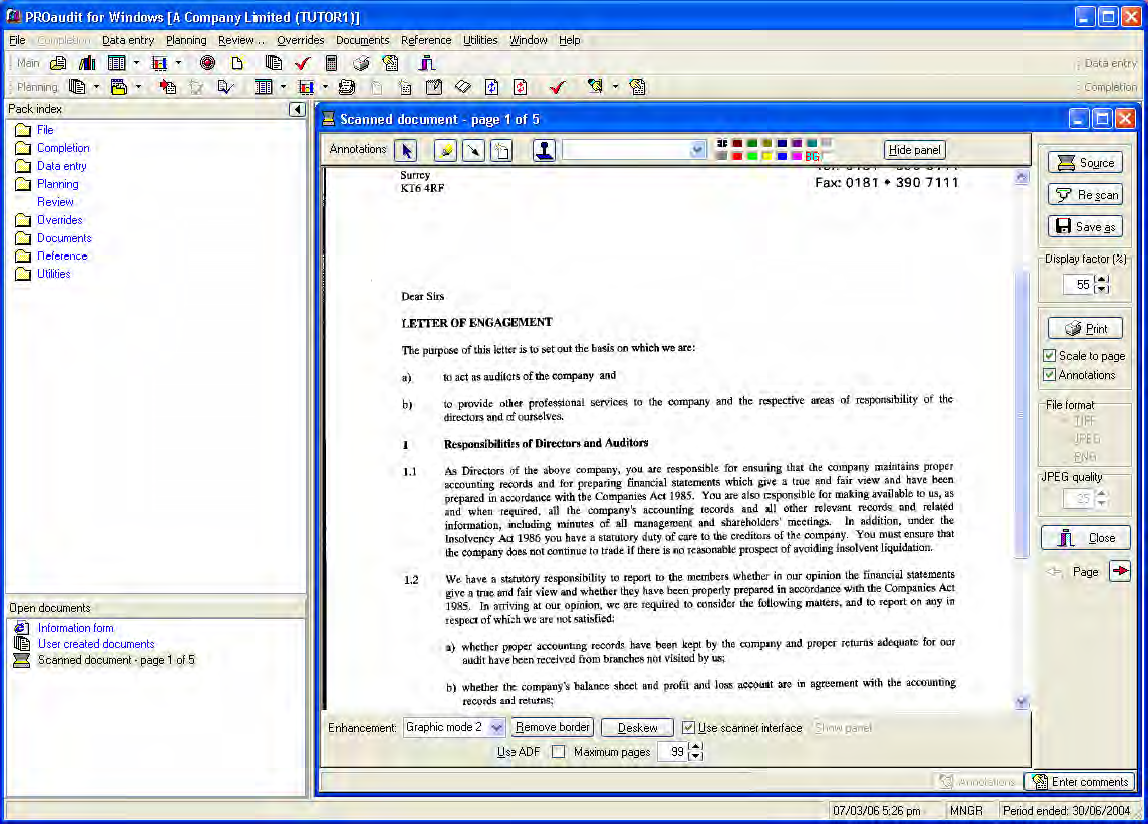Viewport: 1148px width, 824px height.
Task: Click the red arrows document icon in Planning toolbar
Action: pyautogui.click(x=521, y=87)
